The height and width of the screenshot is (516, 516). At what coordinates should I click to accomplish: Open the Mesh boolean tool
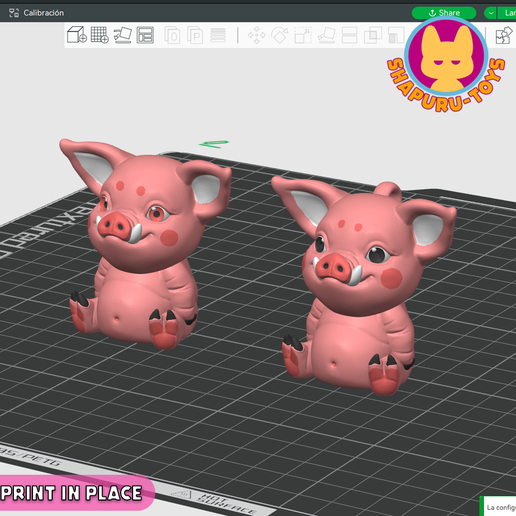pos(373,35)
